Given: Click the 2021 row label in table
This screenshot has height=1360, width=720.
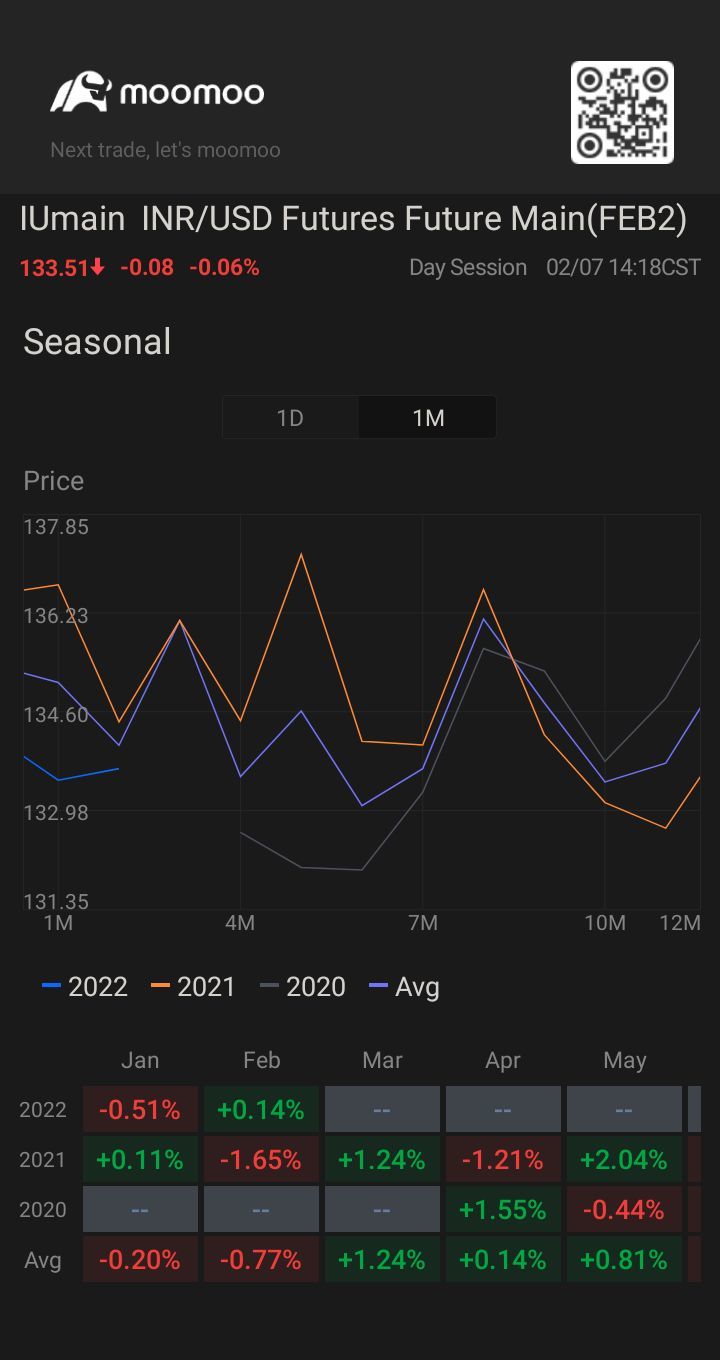Looking at the screenshot, I should [x=43, y=1160].
